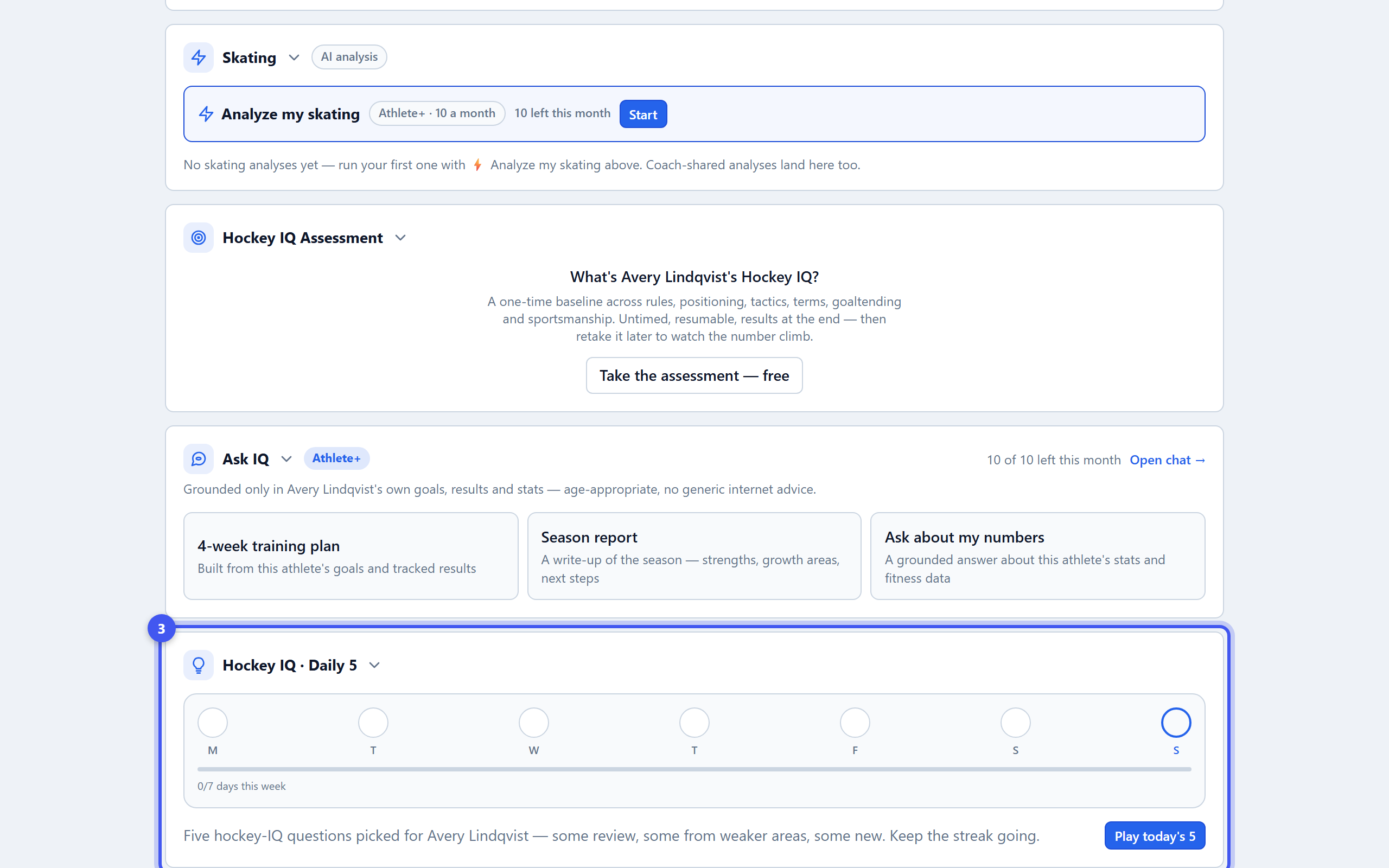The image size is (1389, 868).
Task: Open the Ask IQ chat link
Action: click(1167, 460)
